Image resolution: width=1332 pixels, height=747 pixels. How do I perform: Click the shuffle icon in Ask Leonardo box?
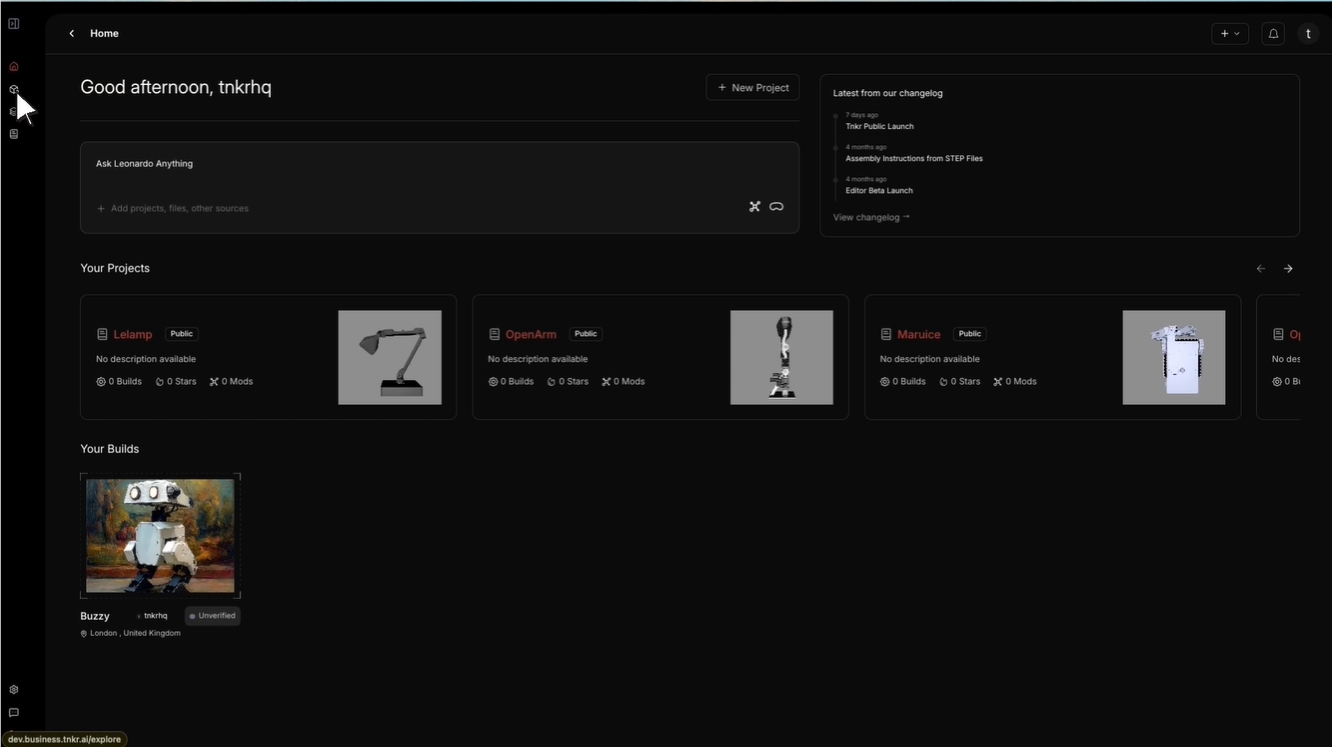tap(754, 206)
